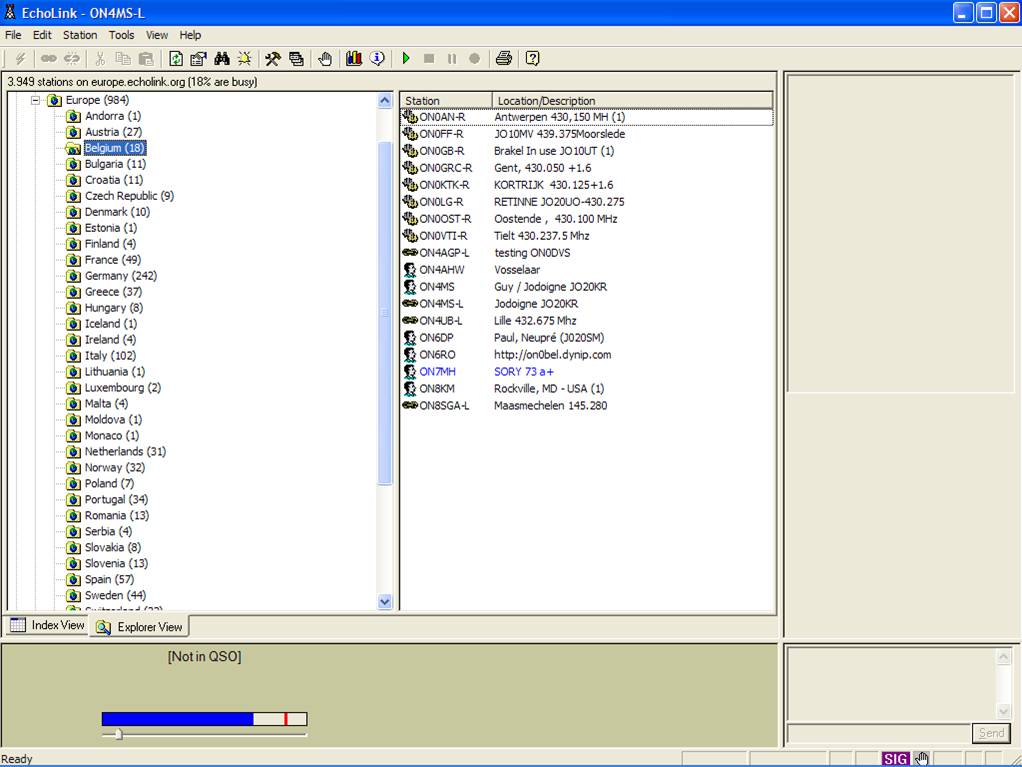The image size is (1022, 767).
Task: Switch to the Index View tab
Action: click(47, 625)
